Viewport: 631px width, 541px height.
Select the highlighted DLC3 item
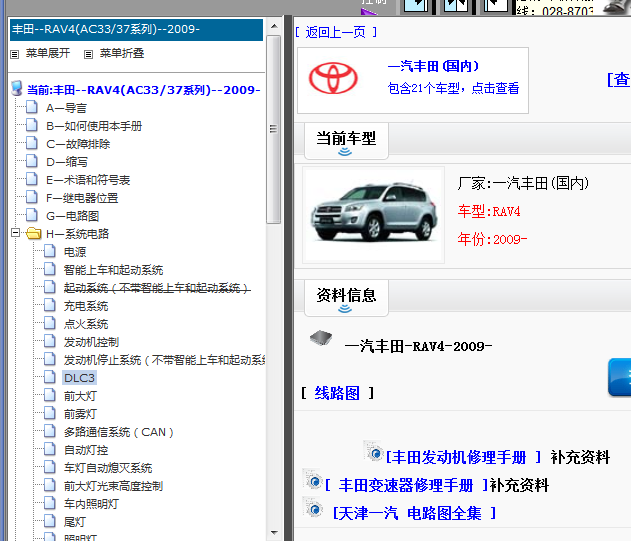pos(79,378)
